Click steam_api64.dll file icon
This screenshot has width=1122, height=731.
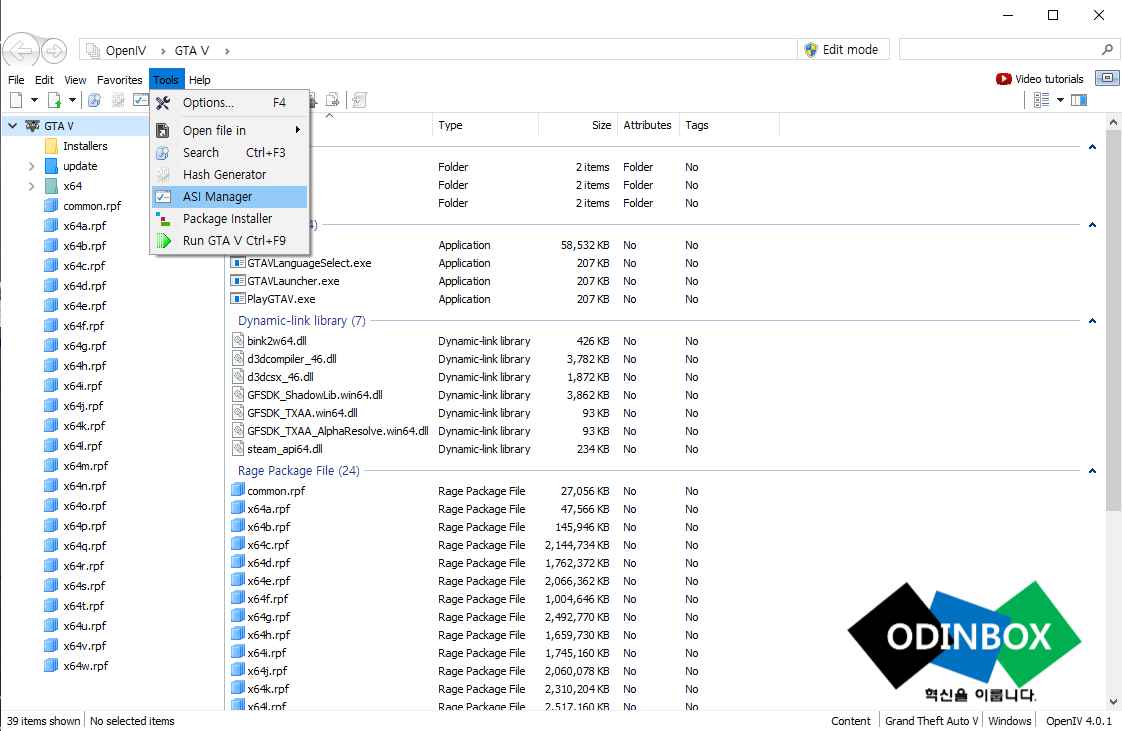[x=238, y=448]
